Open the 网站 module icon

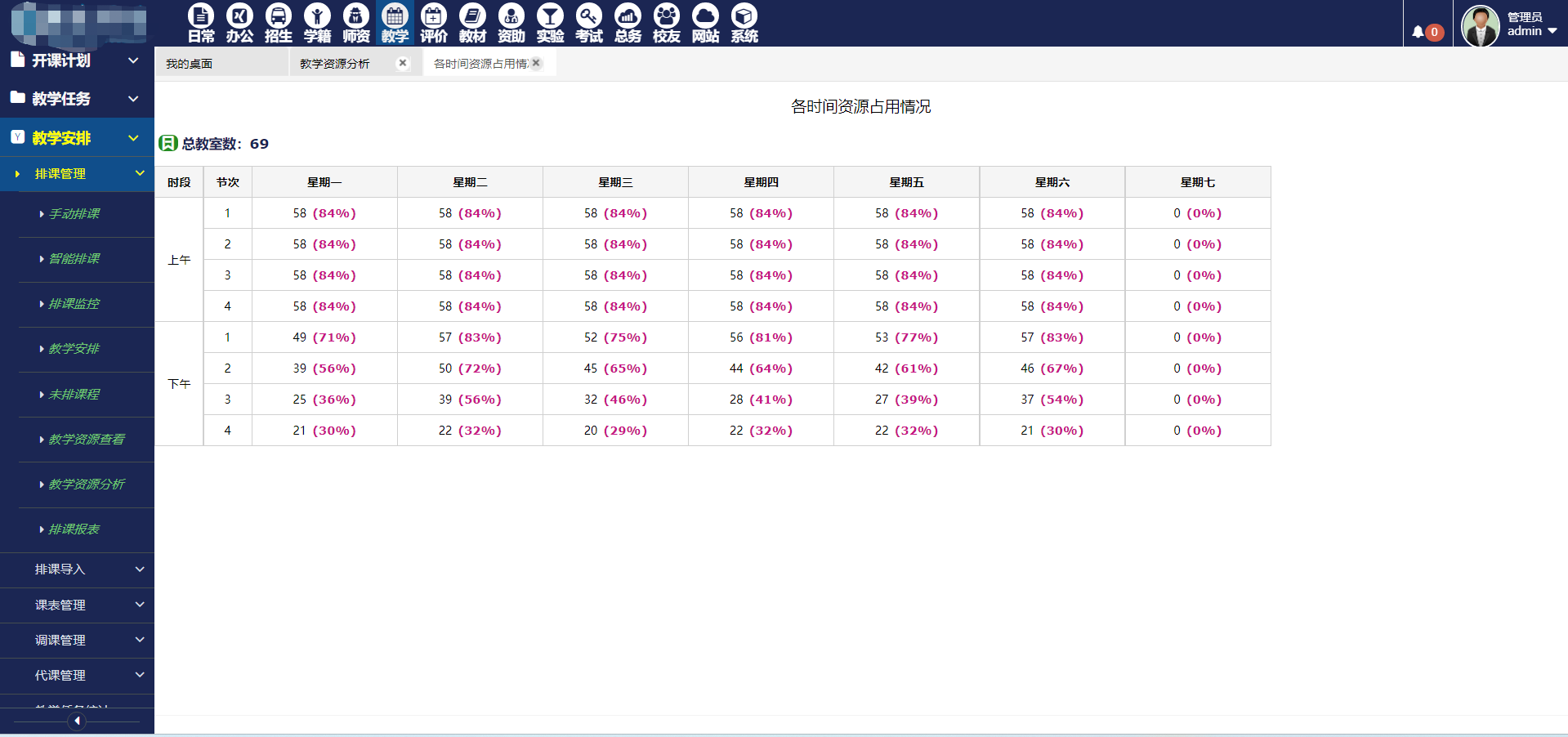[x=705, y=23]
